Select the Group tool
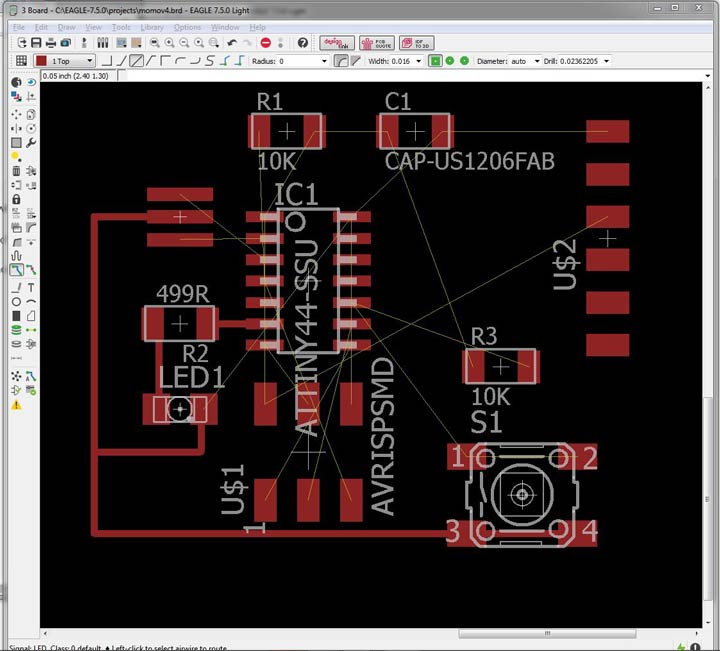 (x=16, y=143)
